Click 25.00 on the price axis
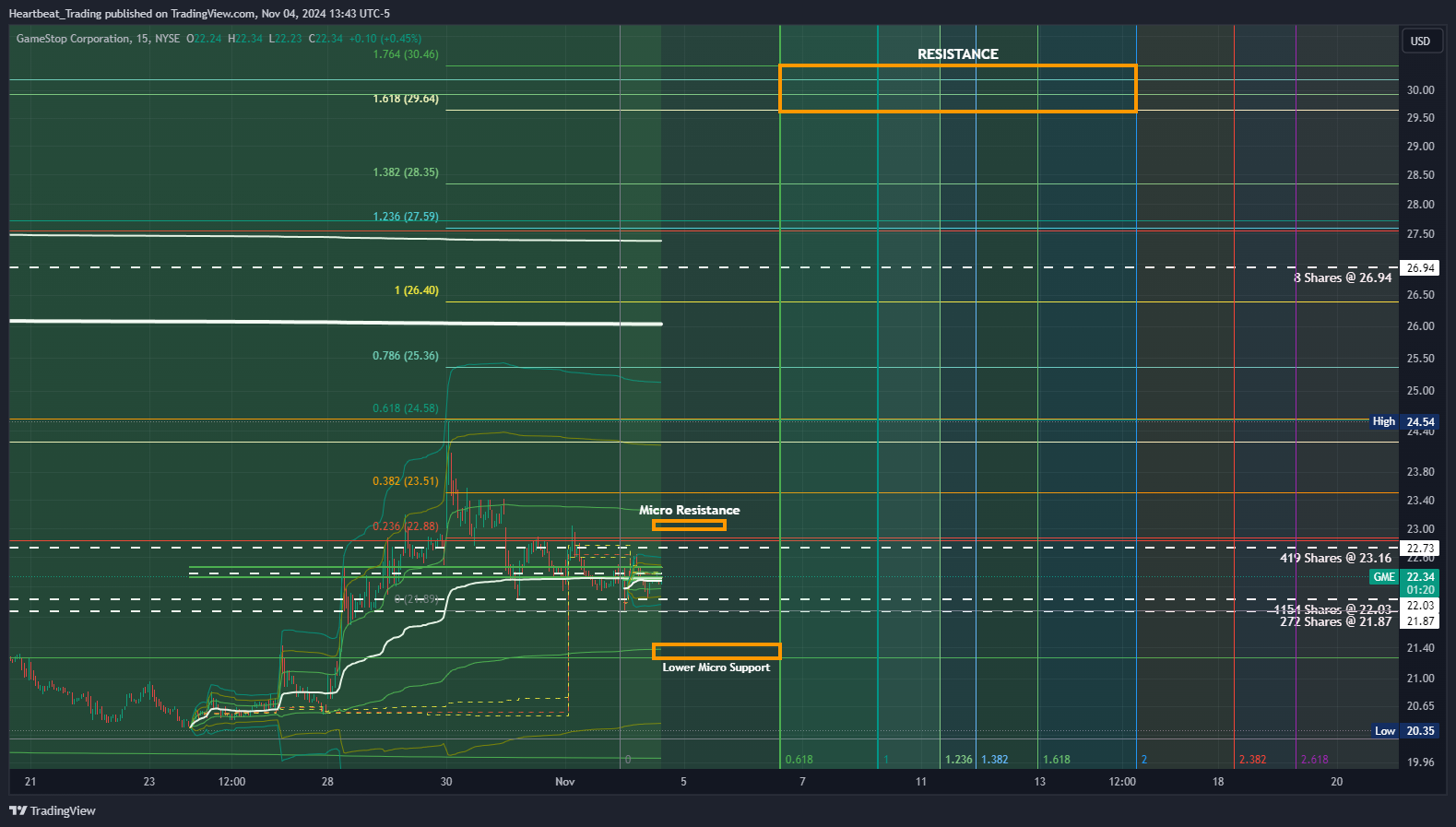 coord(1420,391)
